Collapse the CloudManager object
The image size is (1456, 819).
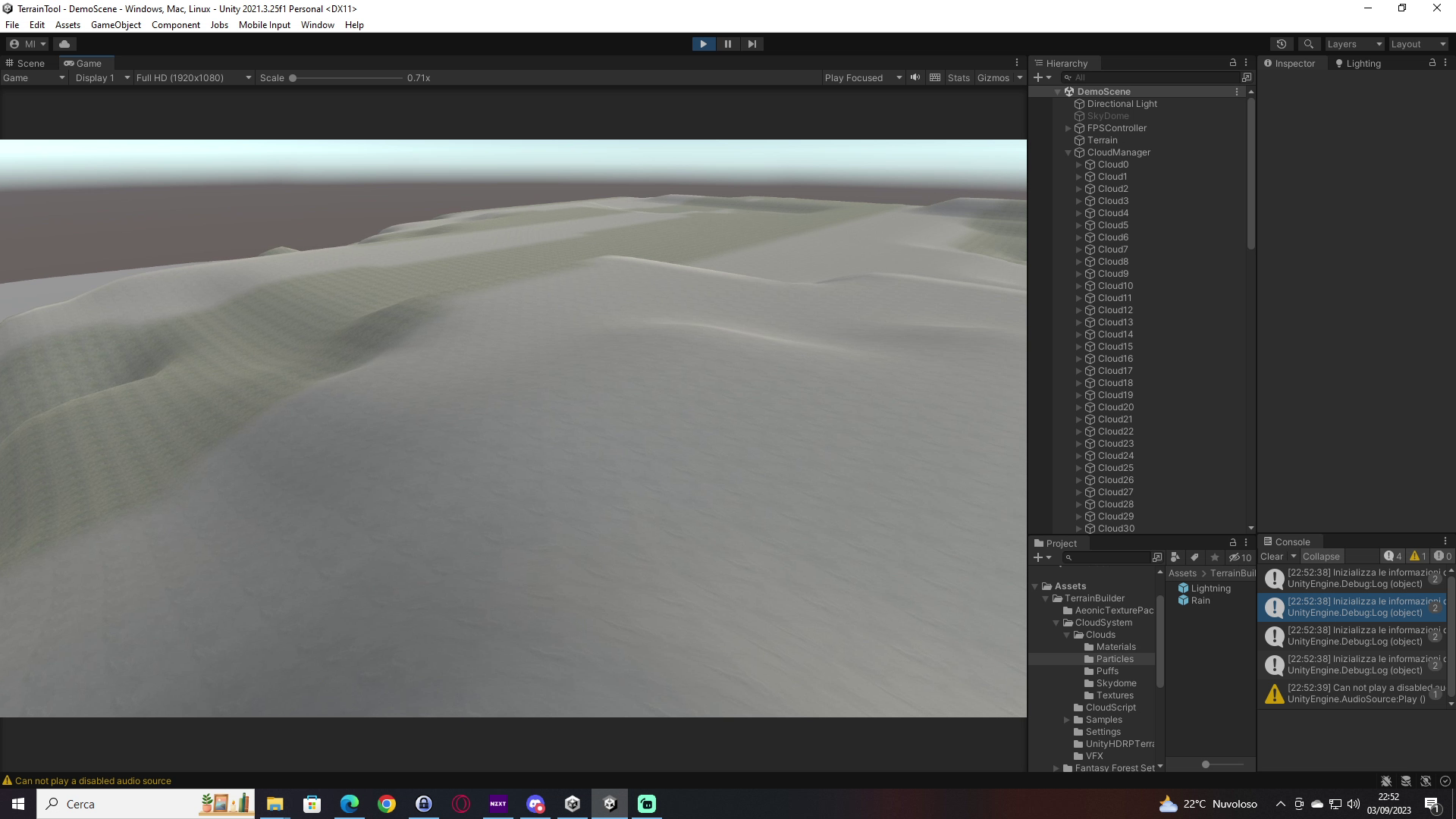coord(1068,152)
